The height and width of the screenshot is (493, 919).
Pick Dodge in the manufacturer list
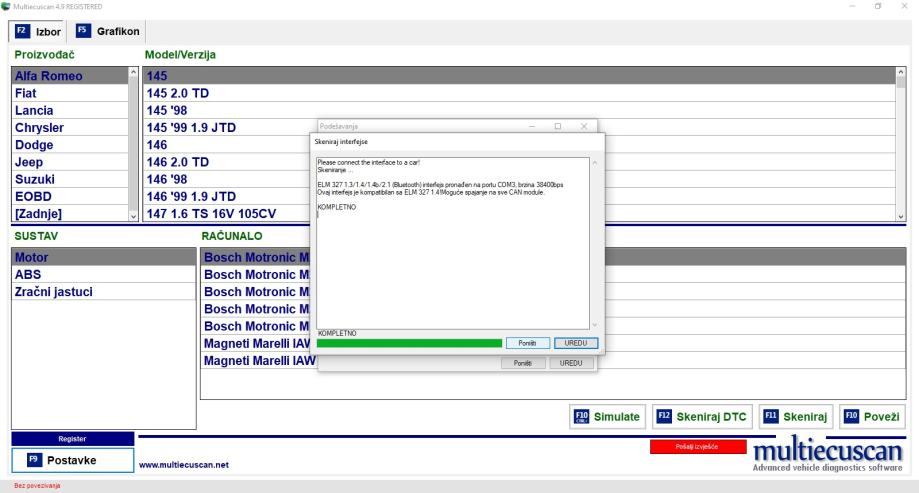click(70, 145)
